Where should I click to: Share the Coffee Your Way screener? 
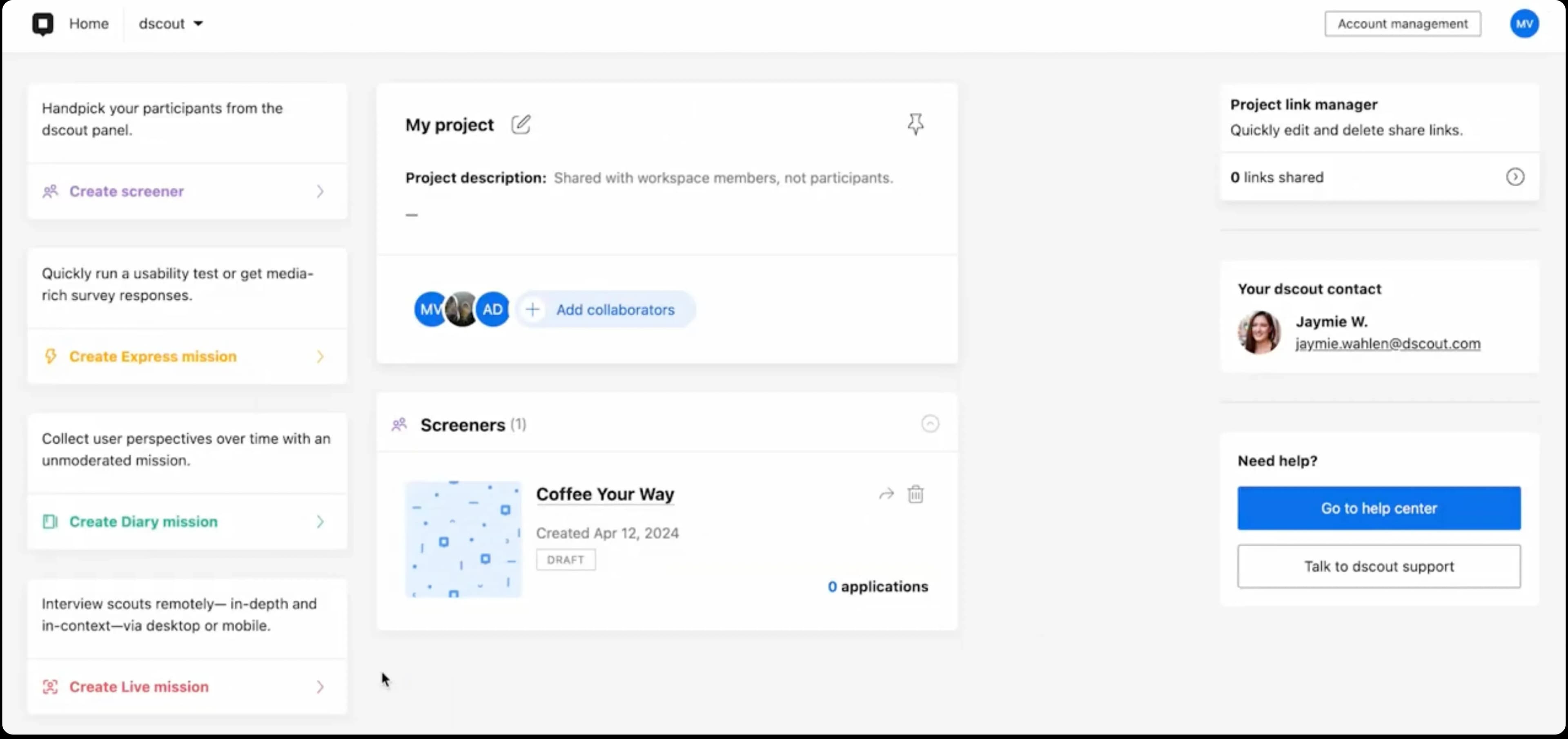886,493
